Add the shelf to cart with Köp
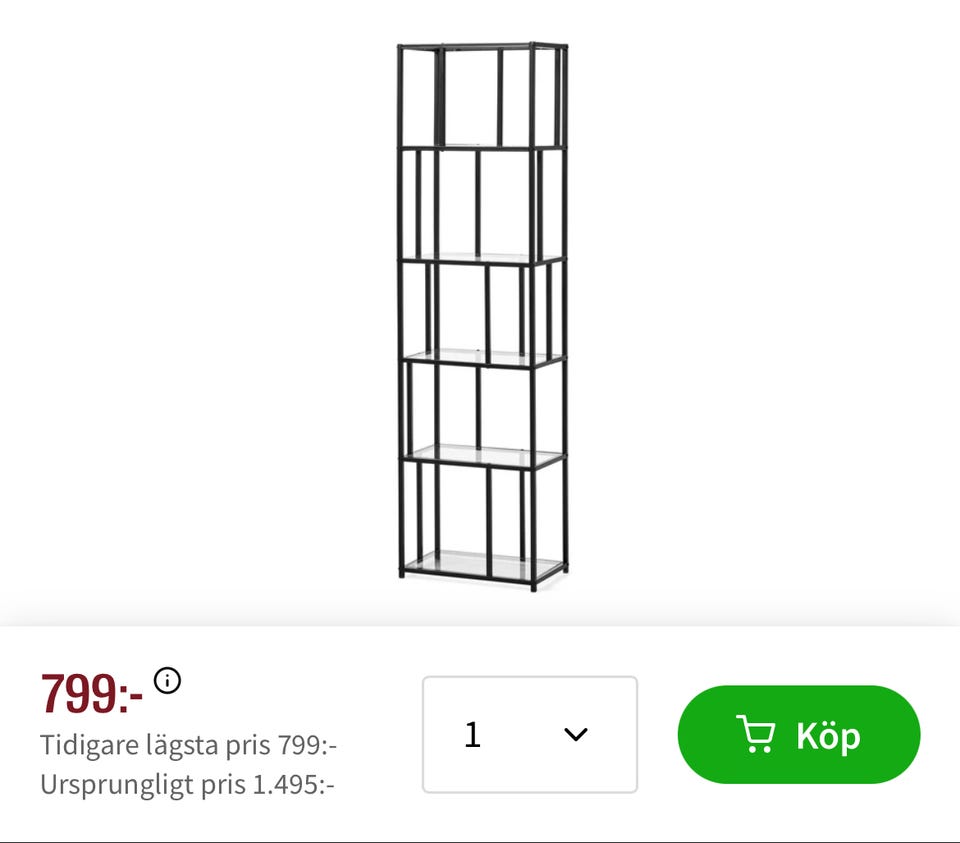 (798, 734)
